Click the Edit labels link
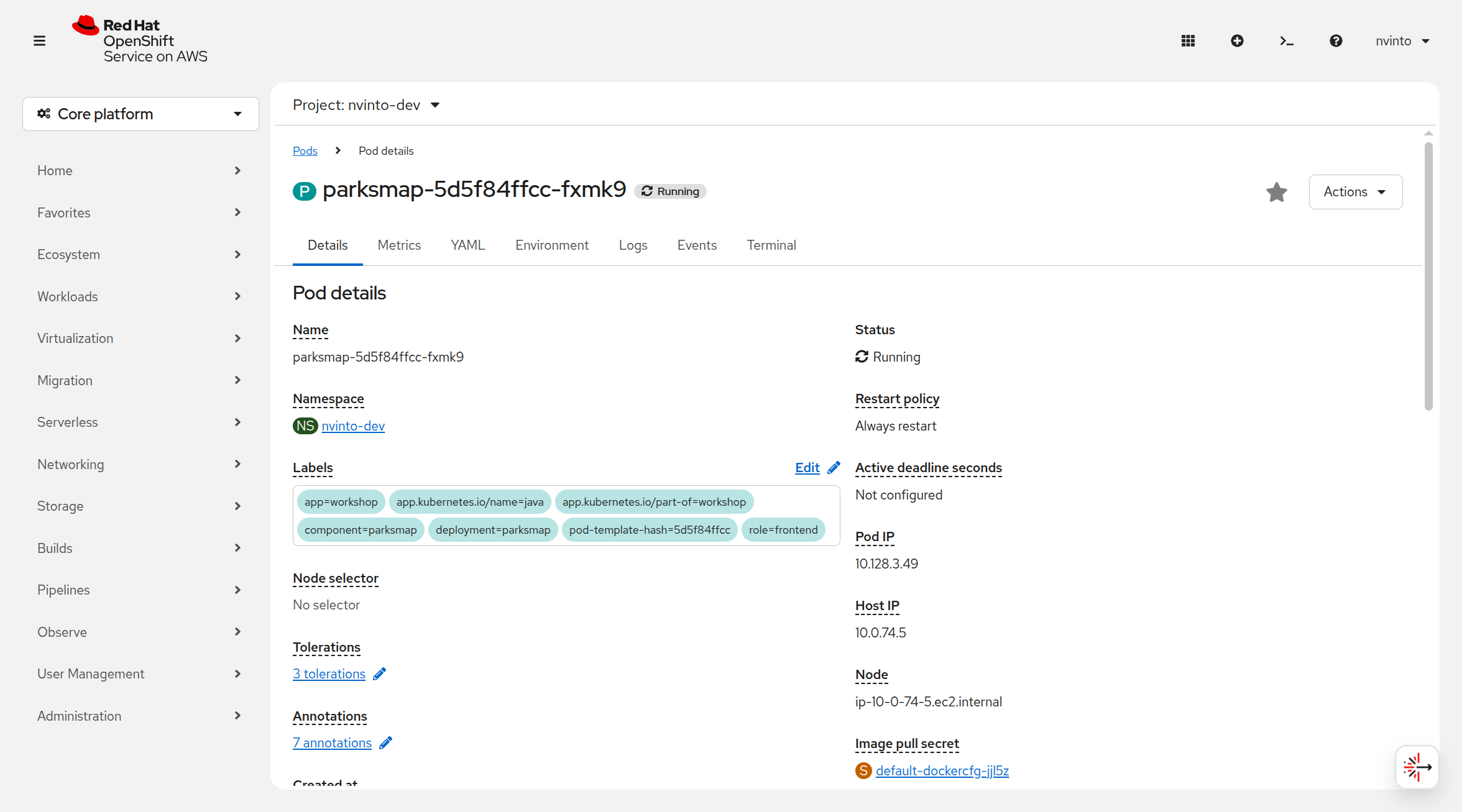Image resolution: width=1462 pixels, height=812 pixels. pyautogui.click(x=807, y=468)
